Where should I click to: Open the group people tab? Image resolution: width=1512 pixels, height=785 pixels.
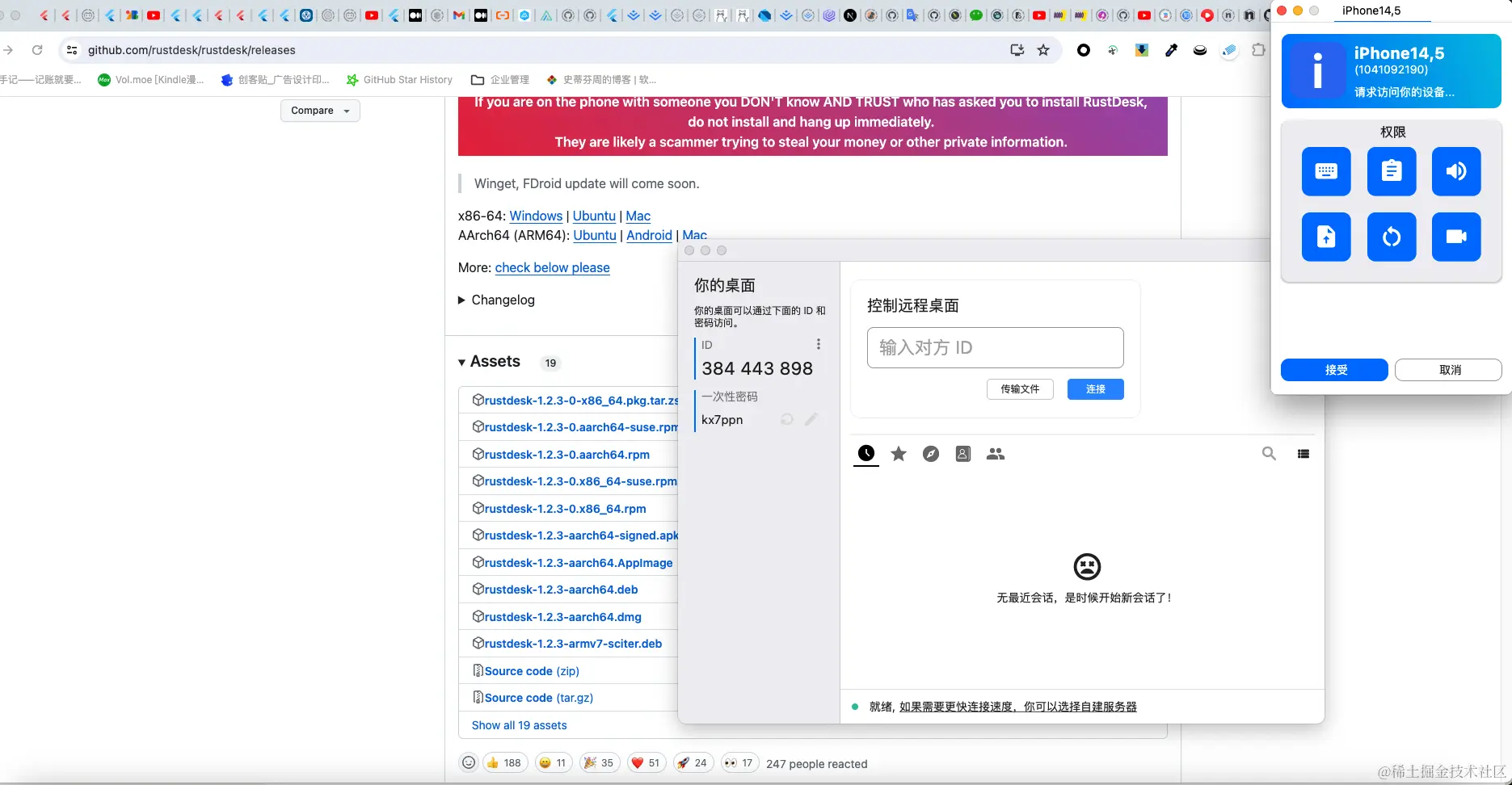tap(996, 454)
